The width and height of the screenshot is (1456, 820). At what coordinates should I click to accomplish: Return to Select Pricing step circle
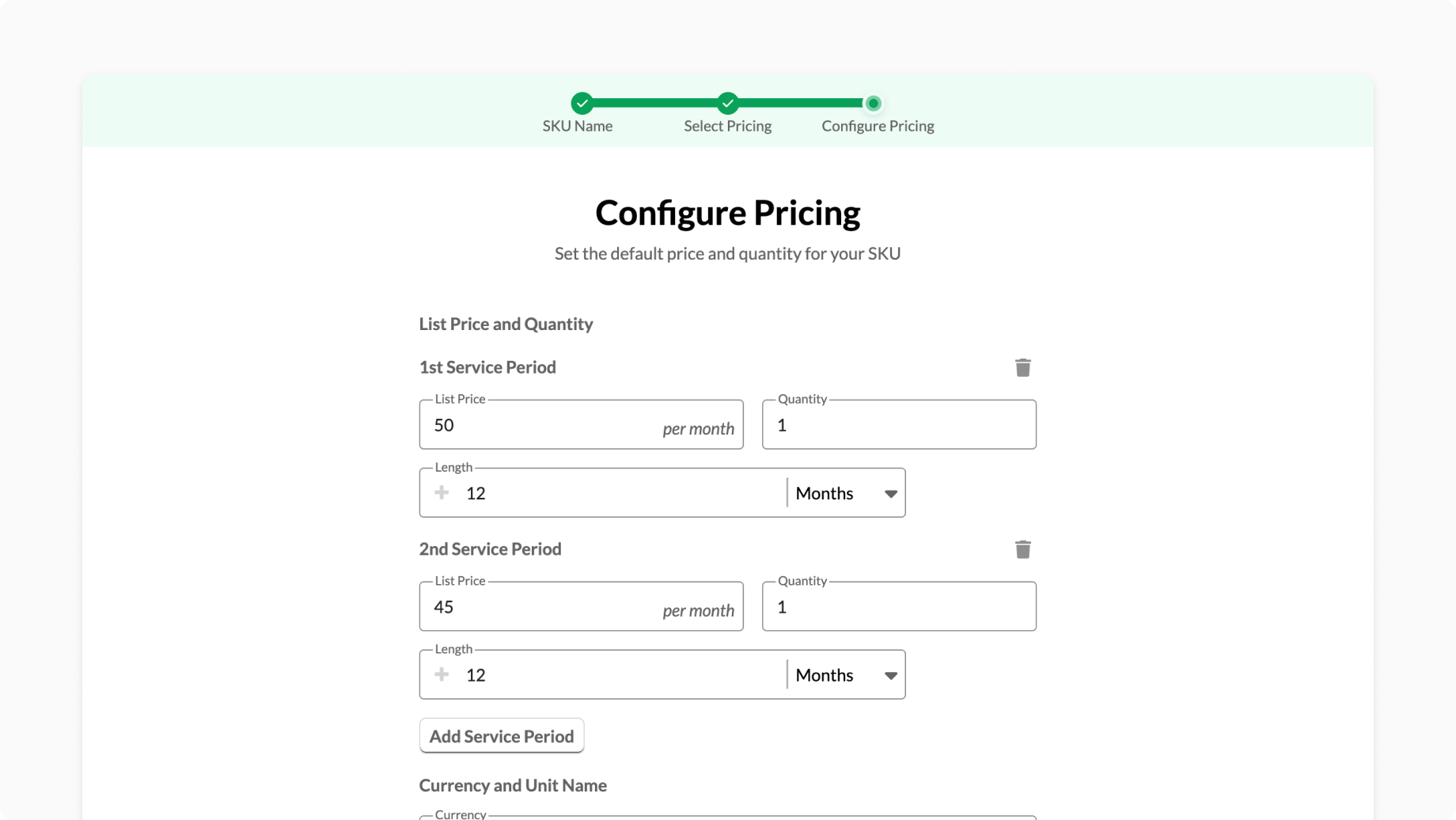[x=727, y=104]
